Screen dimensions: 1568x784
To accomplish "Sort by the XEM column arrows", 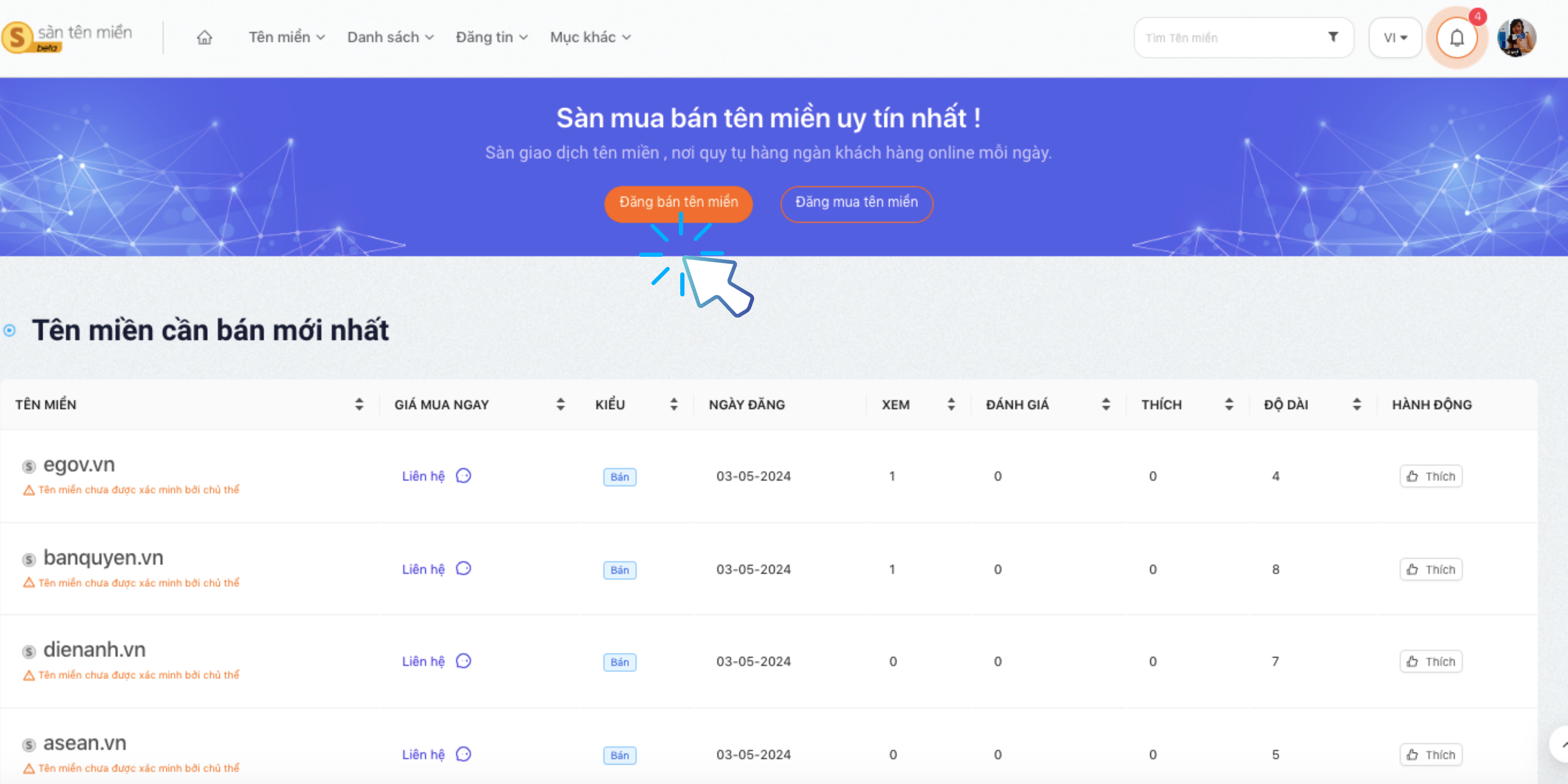I will [951, 404].
